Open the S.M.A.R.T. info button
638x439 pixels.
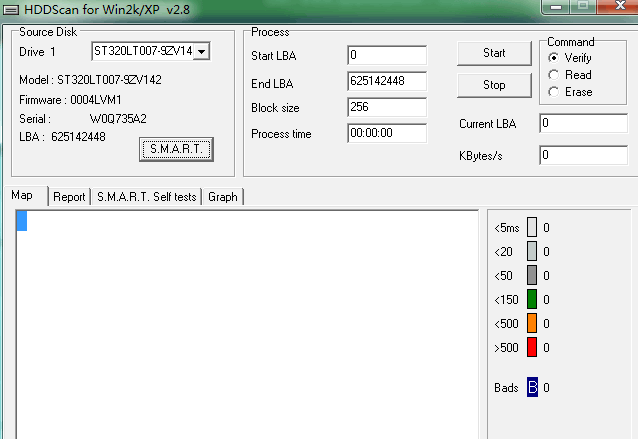point(176,149)
